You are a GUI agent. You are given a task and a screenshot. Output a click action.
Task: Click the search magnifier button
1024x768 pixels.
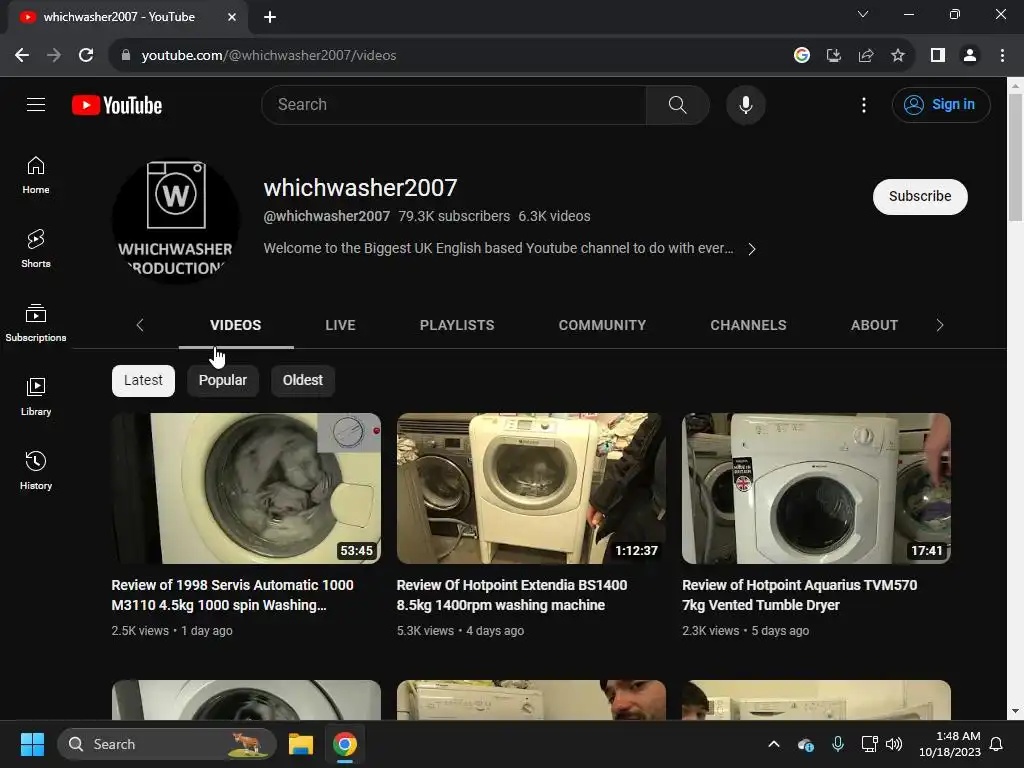(677, 104)
